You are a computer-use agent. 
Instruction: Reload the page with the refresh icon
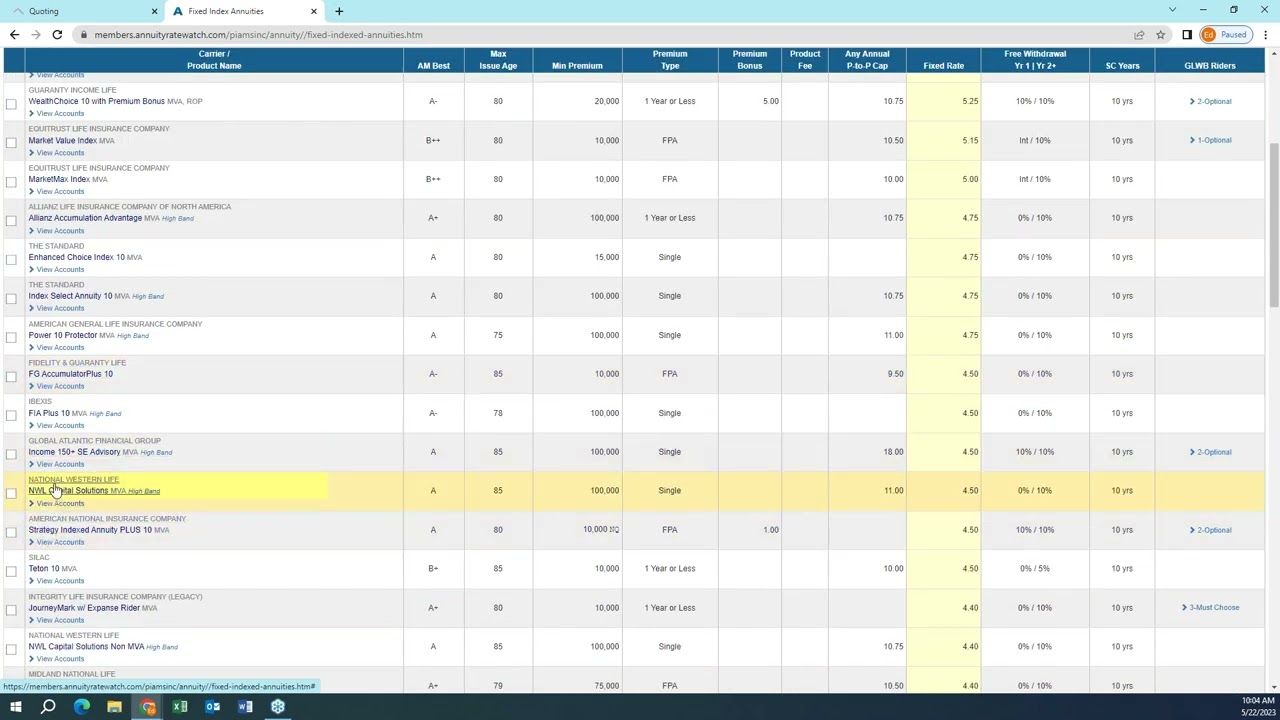coord(57,35)
